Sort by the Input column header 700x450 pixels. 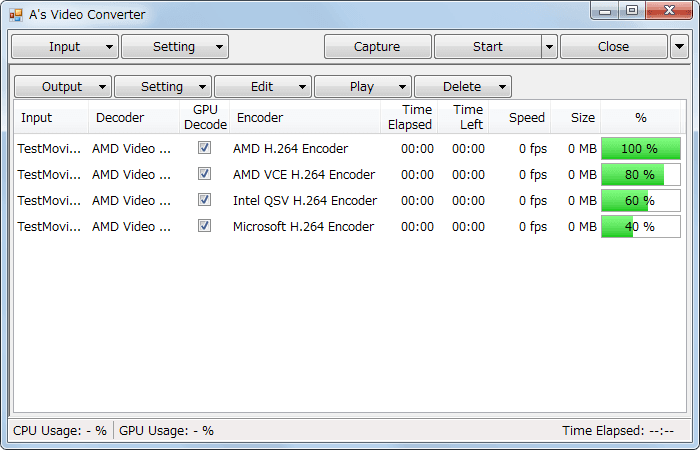(x=51, y=117)
